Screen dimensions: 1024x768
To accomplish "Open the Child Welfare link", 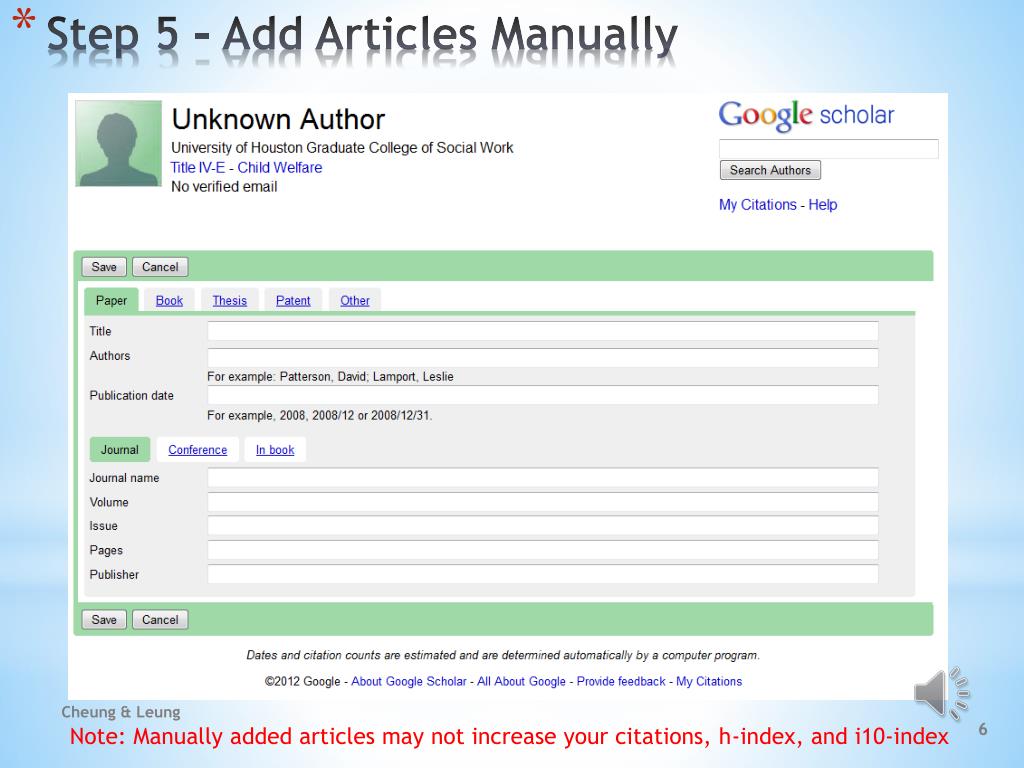I will click(280, 167).
